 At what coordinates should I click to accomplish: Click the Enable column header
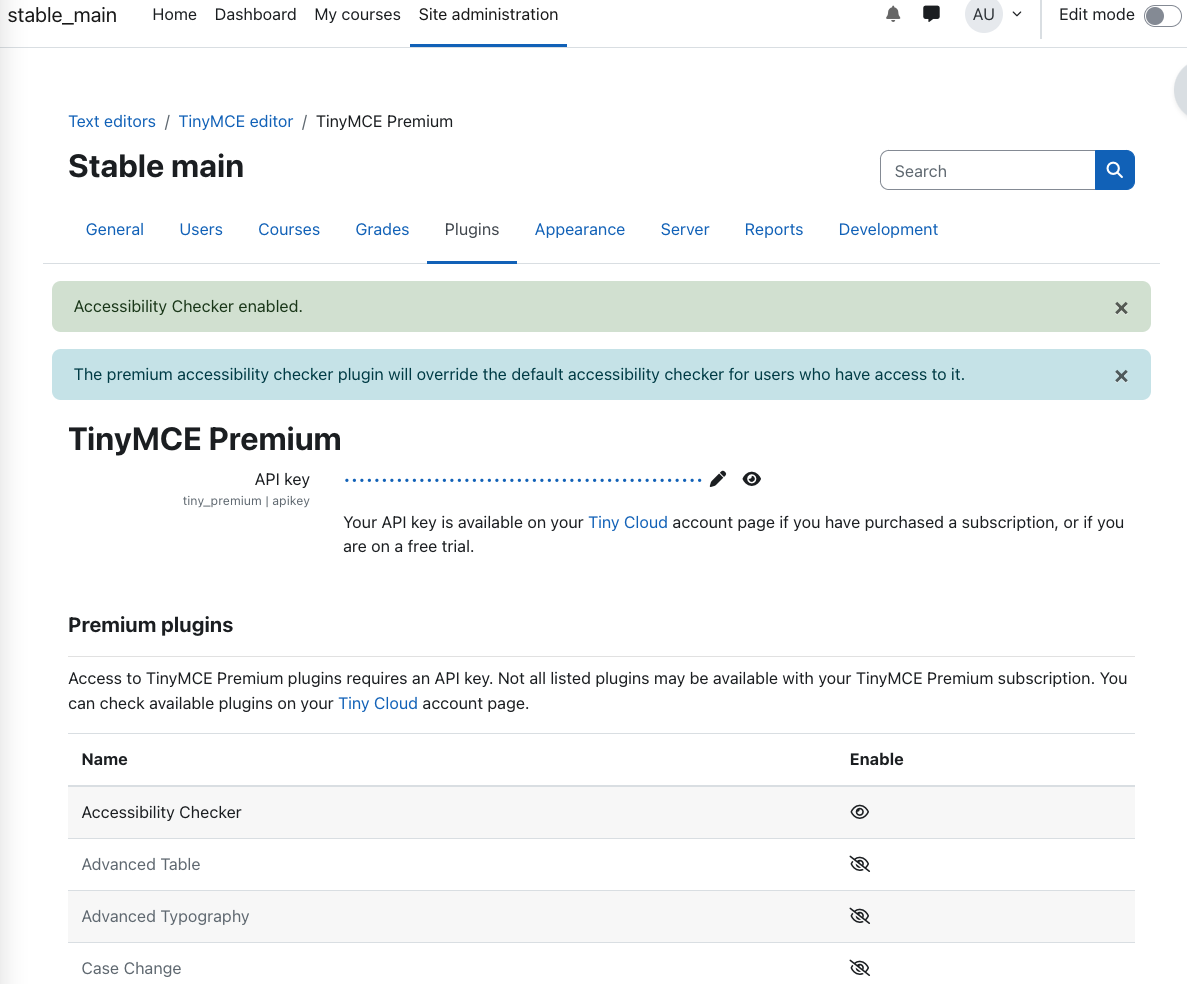pos(877,759)
